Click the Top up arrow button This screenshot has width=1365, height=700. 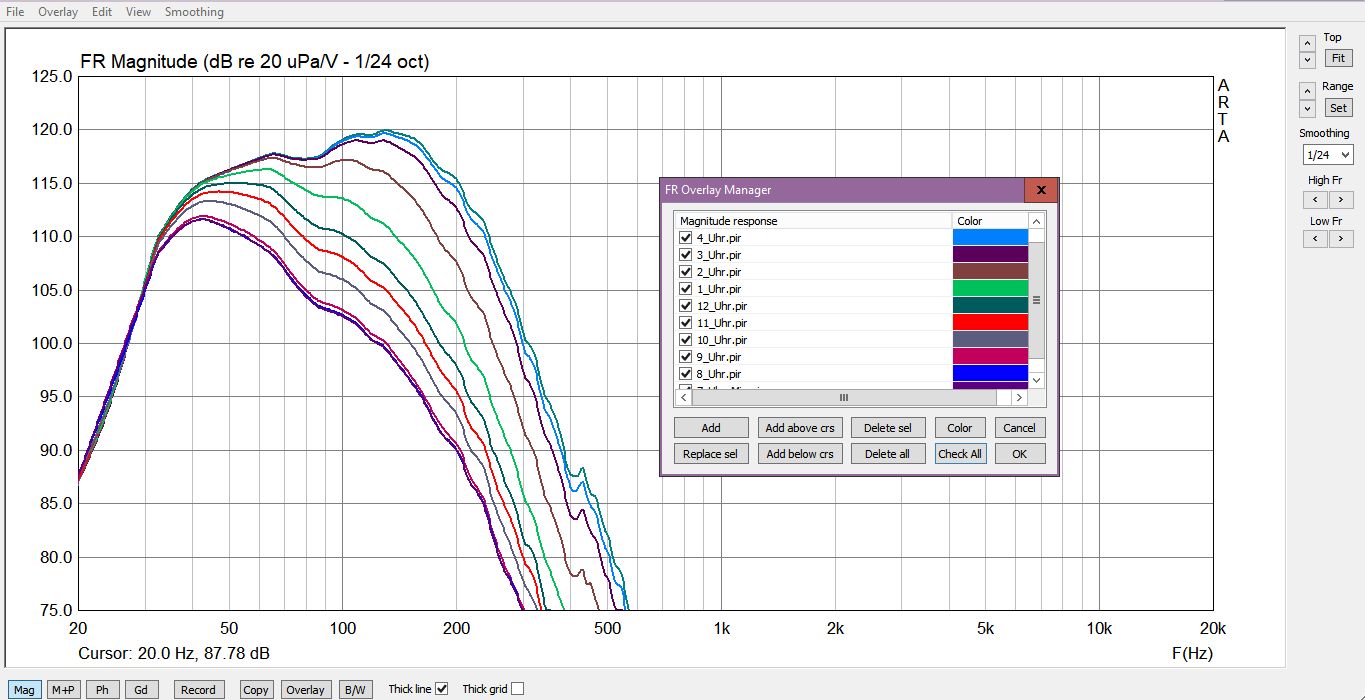click(x=1307, y=42)
